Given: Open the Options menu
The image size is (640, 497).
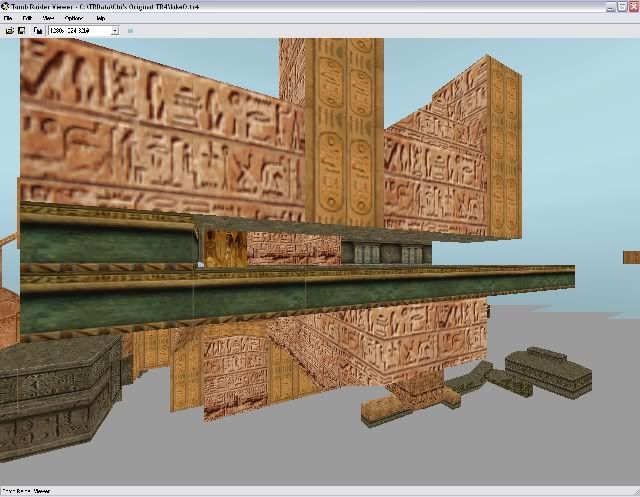Looking at the screenshot, I should (x=74, y=18).
